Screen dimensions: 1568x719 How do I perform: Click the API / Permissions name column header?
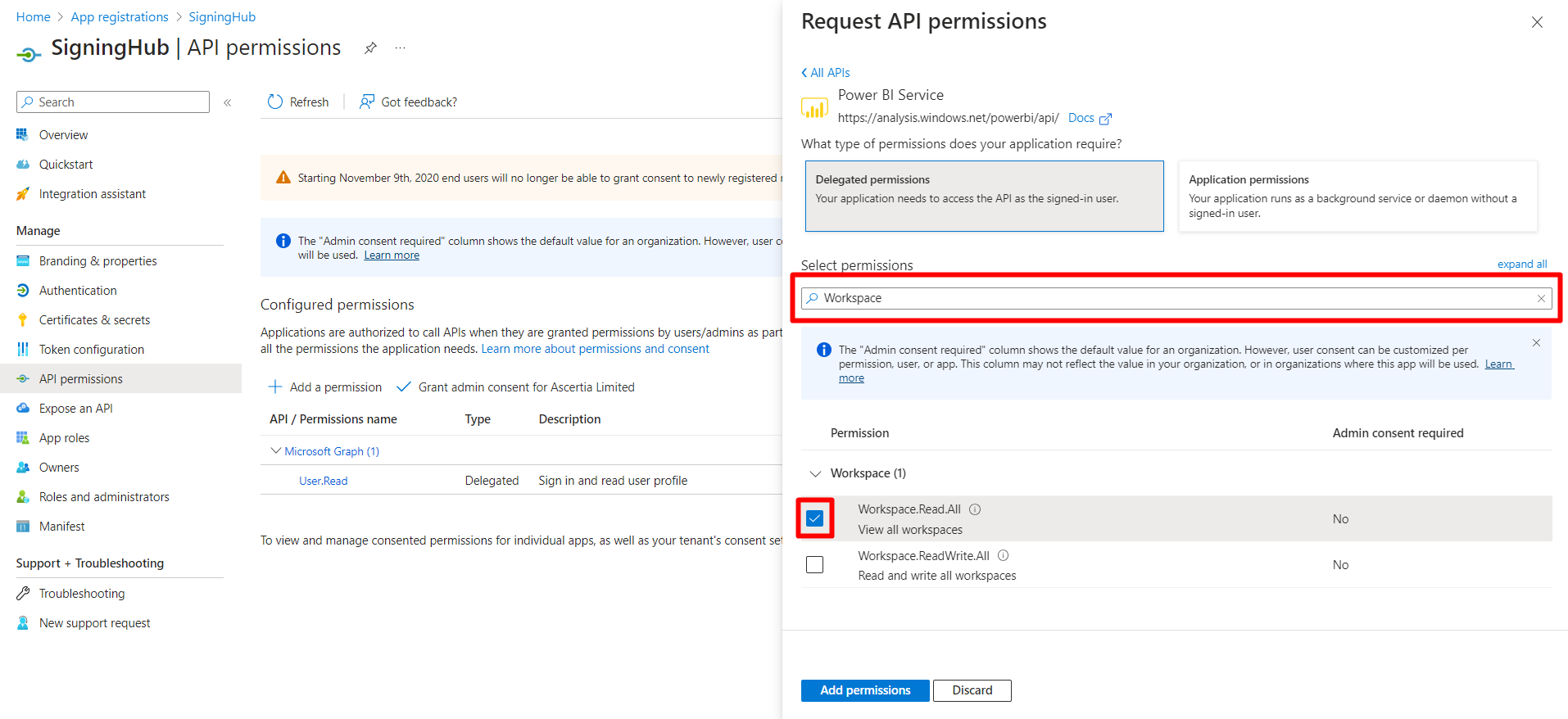tap(333, 418)
